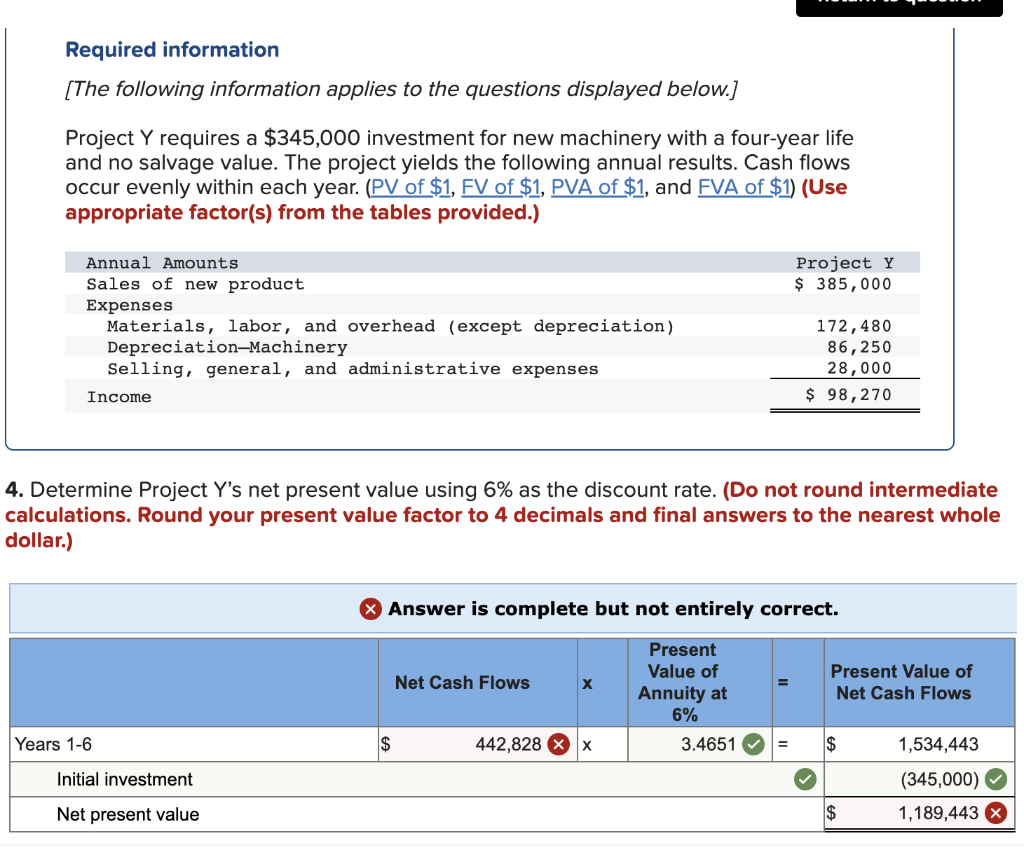
Task: Click the 'Initial investment' row label
Action: (125, 779)
